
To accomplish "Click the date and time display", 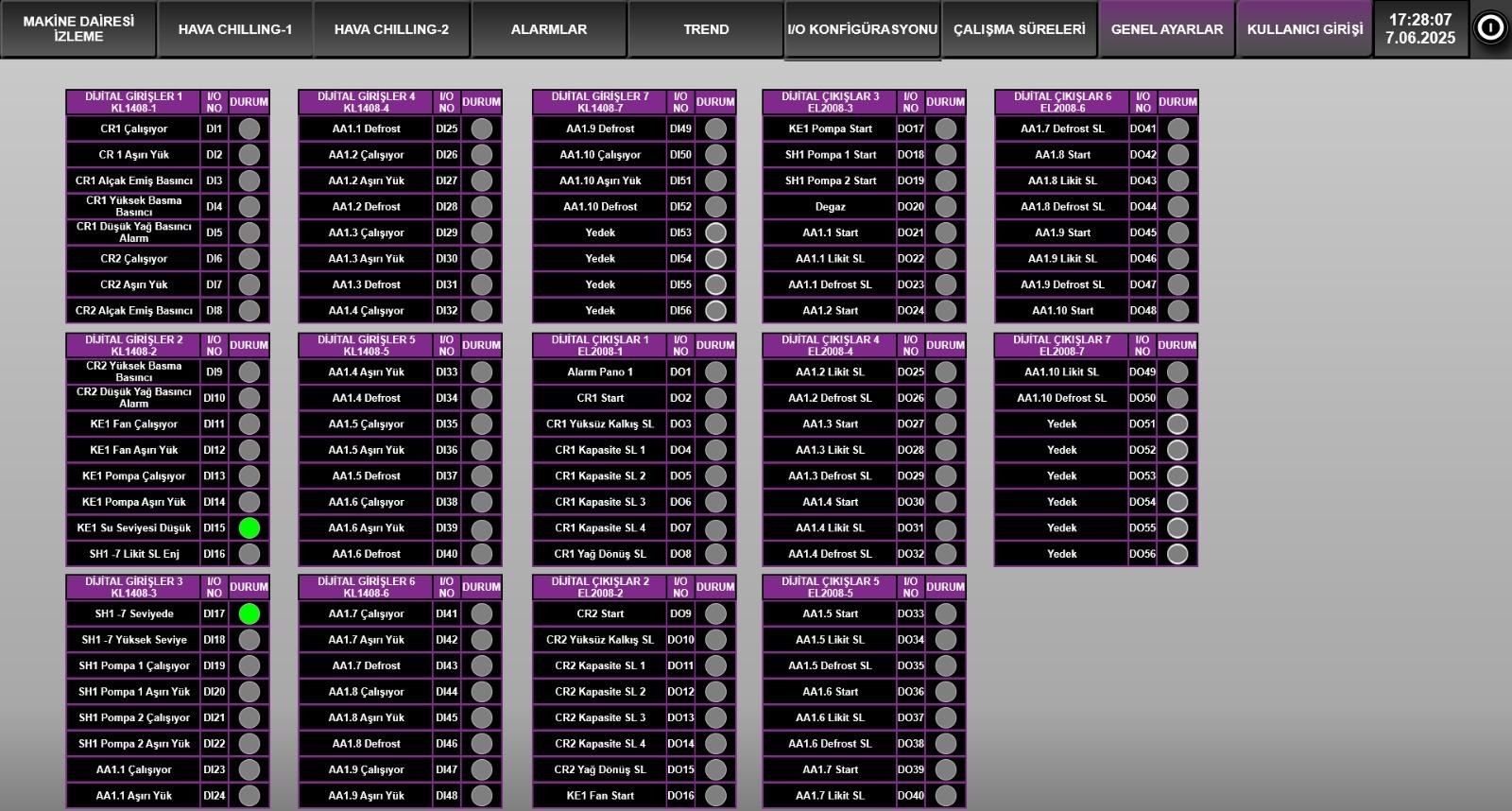I will tap(1420, 28).
